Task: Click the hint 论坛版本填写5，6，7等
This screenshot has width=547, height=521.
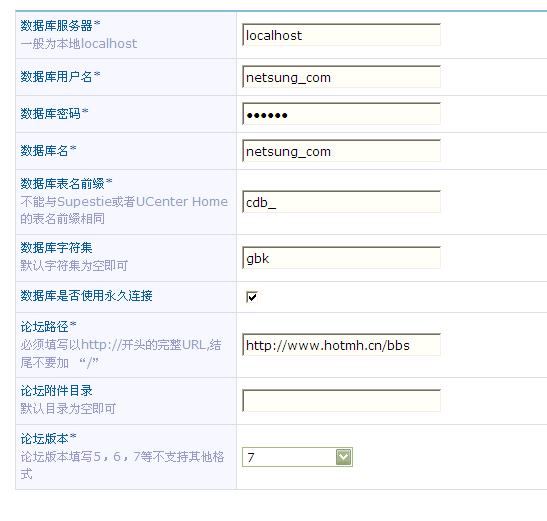Action: [x=122, y=465]
